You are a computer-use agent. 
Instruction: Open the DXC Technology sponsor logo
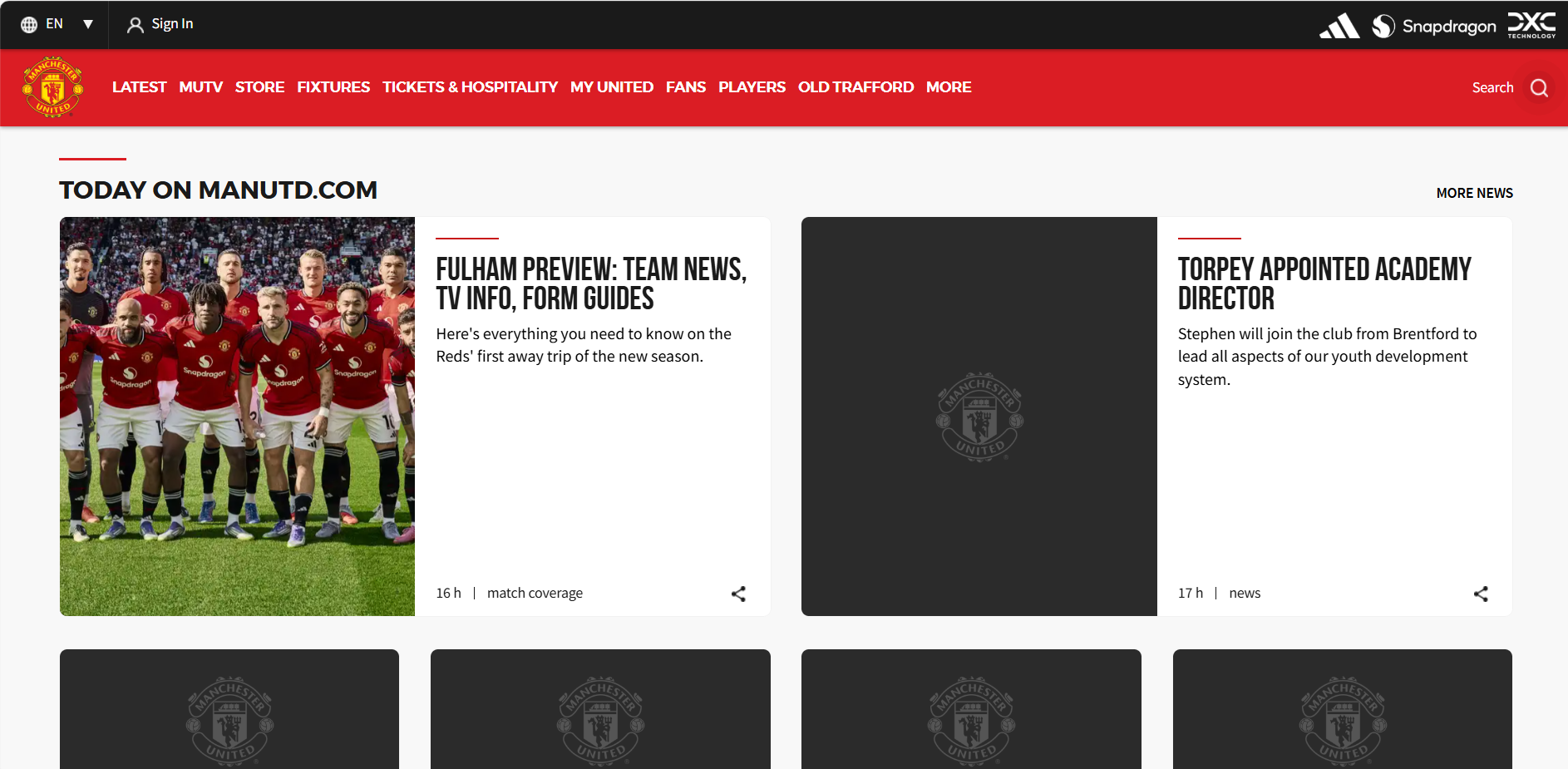[1531, 25]
